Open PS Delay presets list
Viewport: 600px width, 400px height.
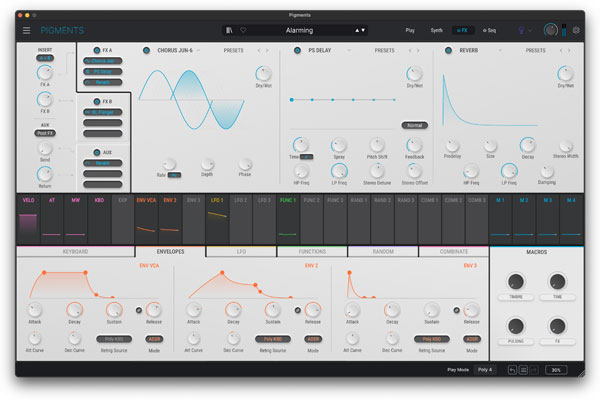(x=384, y=50)
